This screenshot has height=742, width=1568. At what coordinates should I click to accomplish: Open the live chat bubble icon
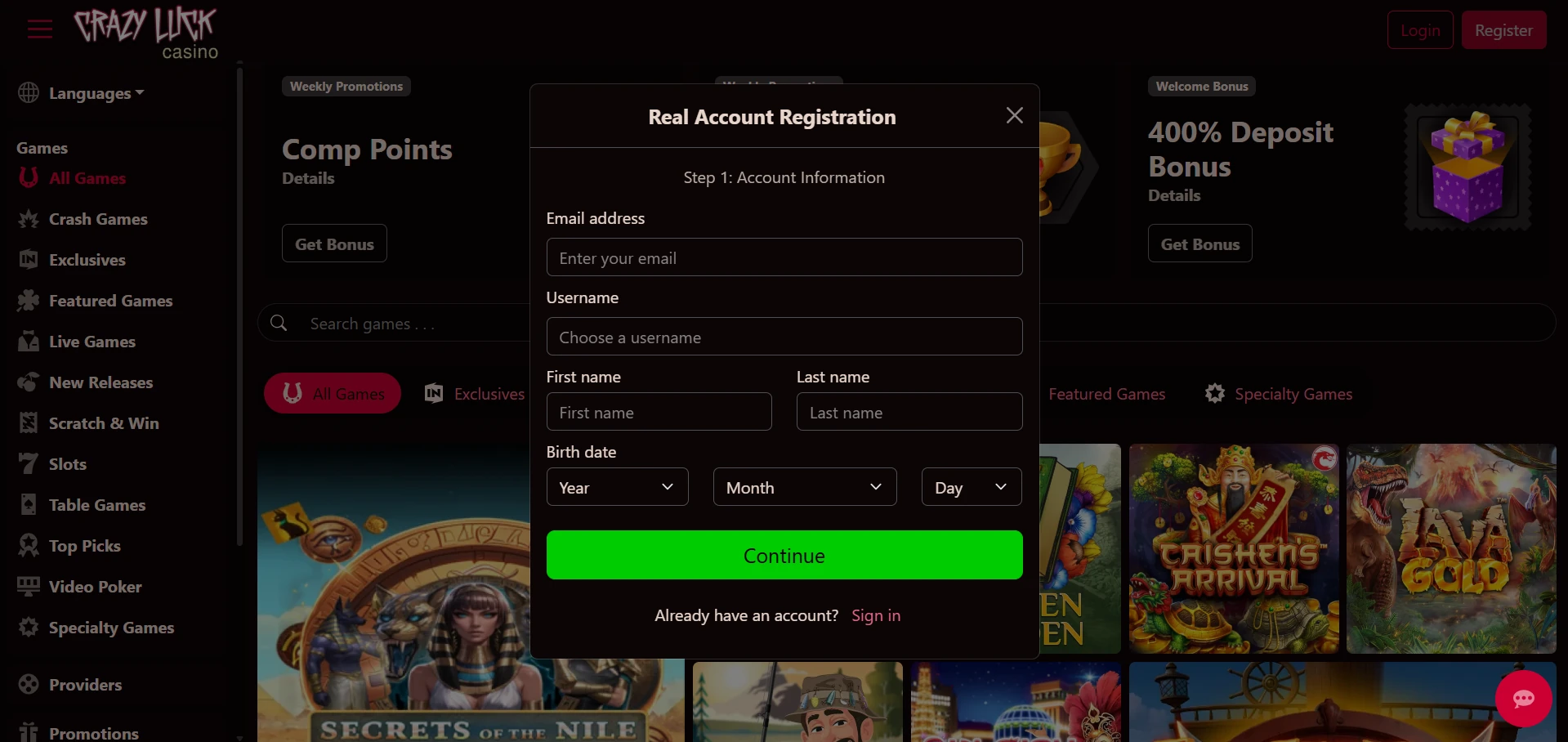click(x=1523, y=699)
